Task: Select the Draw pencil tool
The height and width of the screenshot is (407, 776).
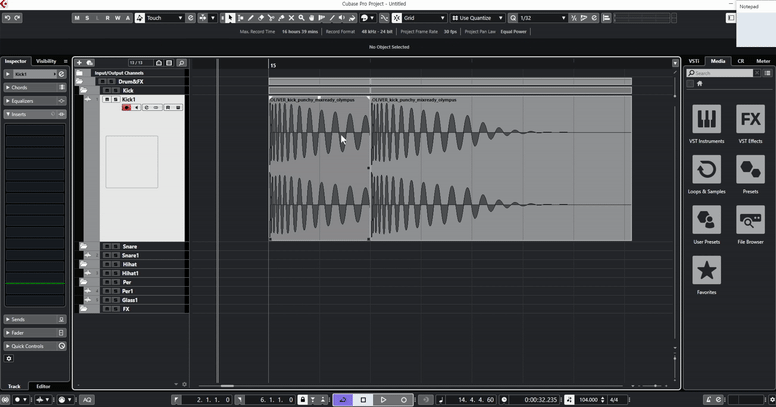Action: pos(251,18)
